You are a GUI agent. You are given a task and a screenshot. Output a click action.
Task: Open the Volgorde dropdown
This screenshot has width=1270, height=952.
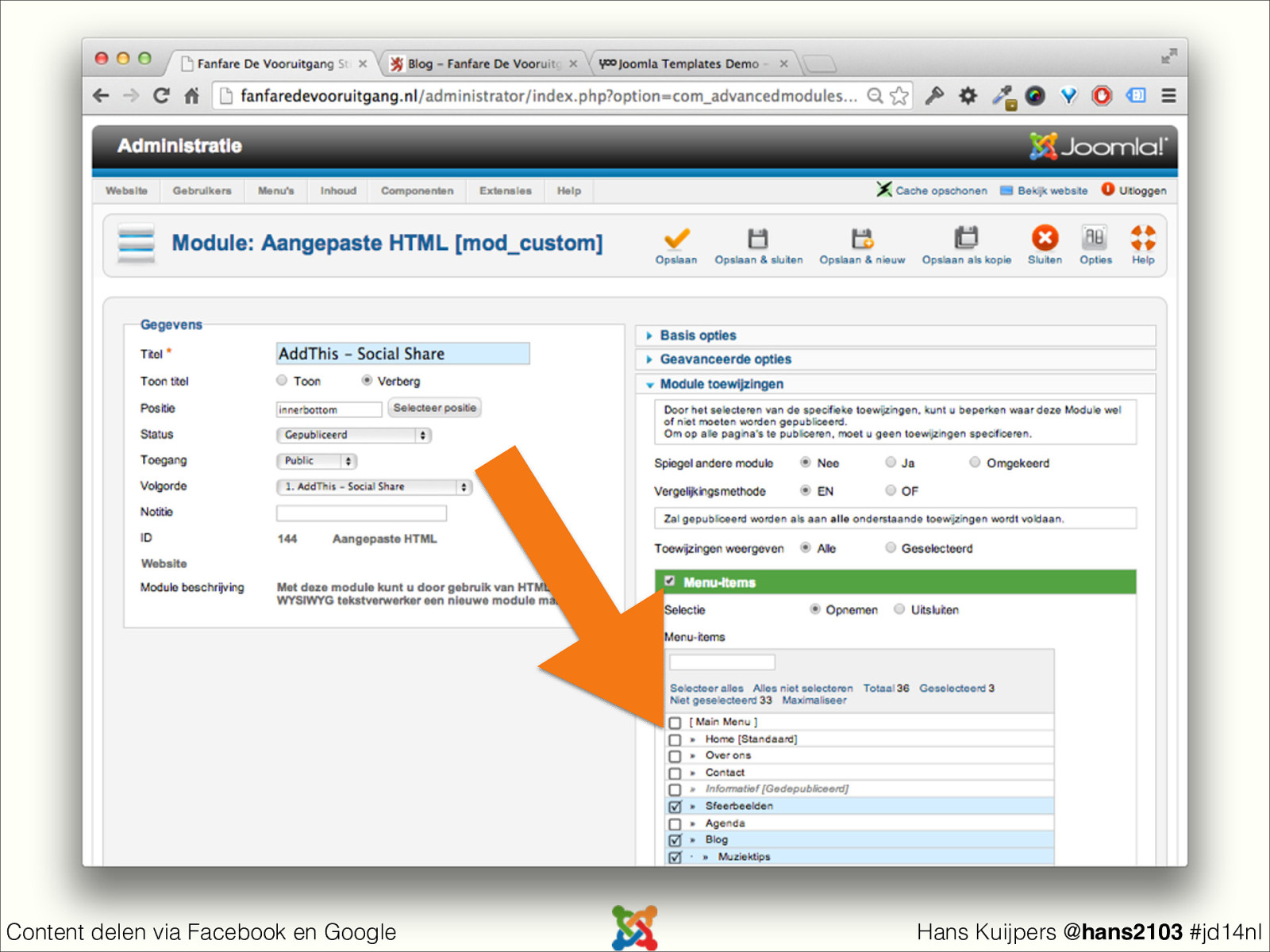(x=375, y=487)
